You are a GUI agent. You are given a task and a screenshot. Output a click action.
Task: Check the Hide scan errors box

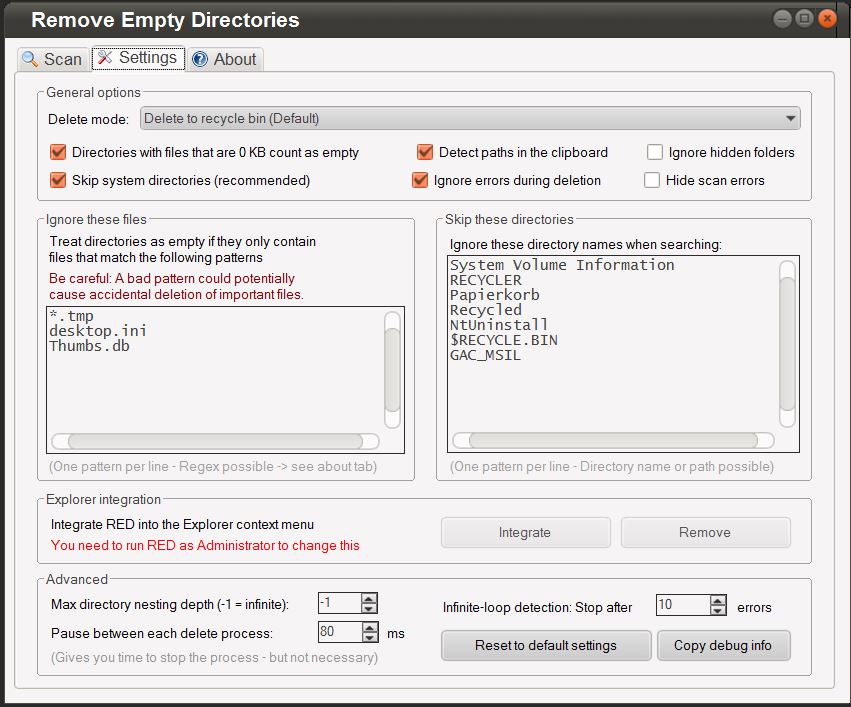[x=652, y=181]
